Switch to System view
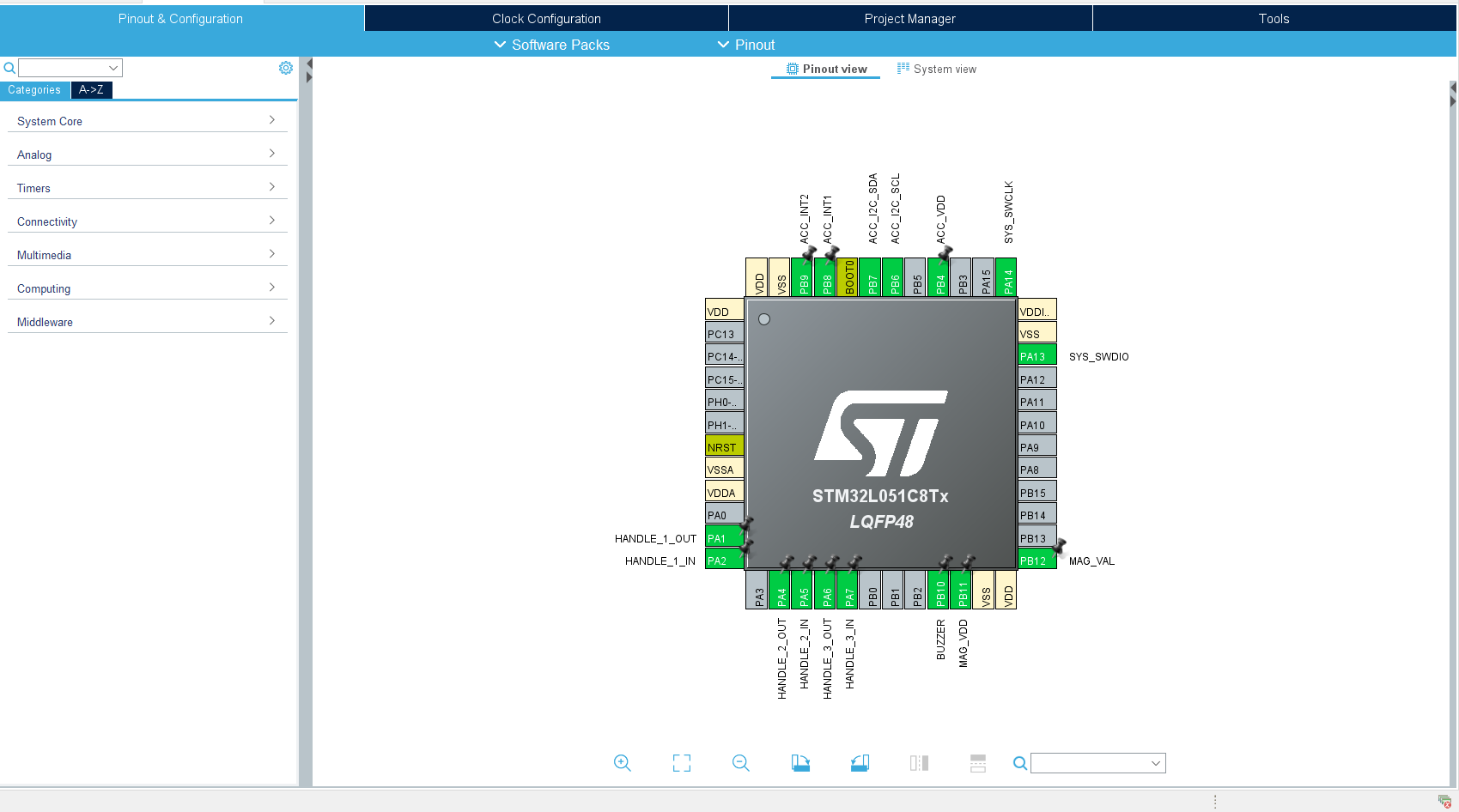This screenshot has width=1459, height=812. click(x=937, y=69)
